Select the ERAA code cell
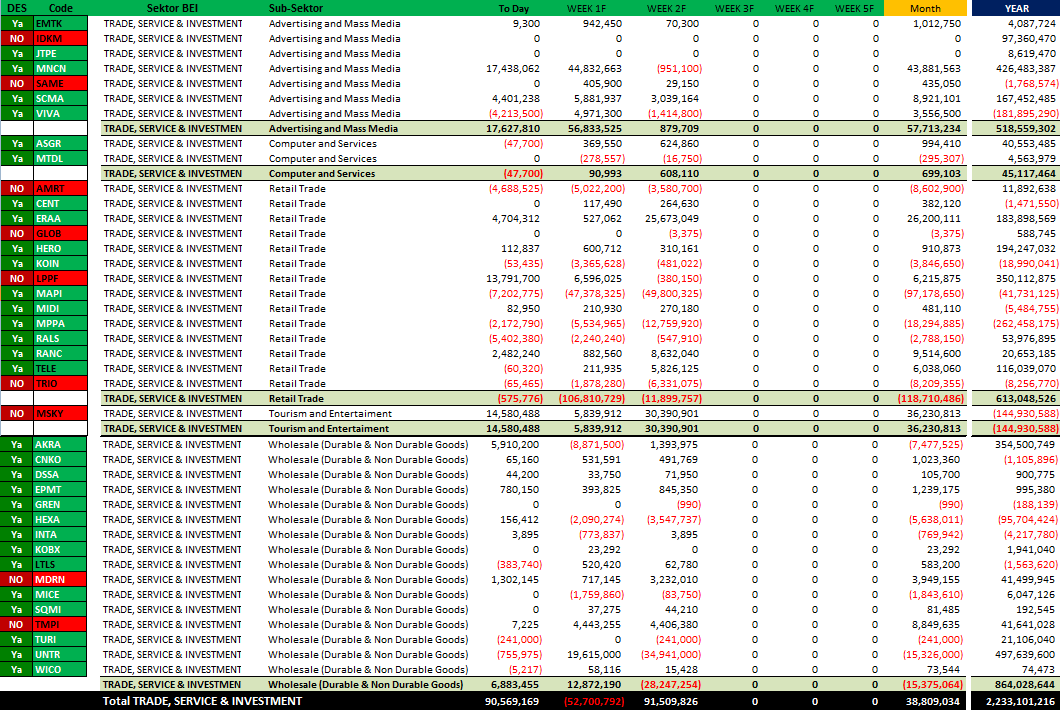The height and width of the screenshot is (714, 1060). pyautogui.click(x=61, y=218)
